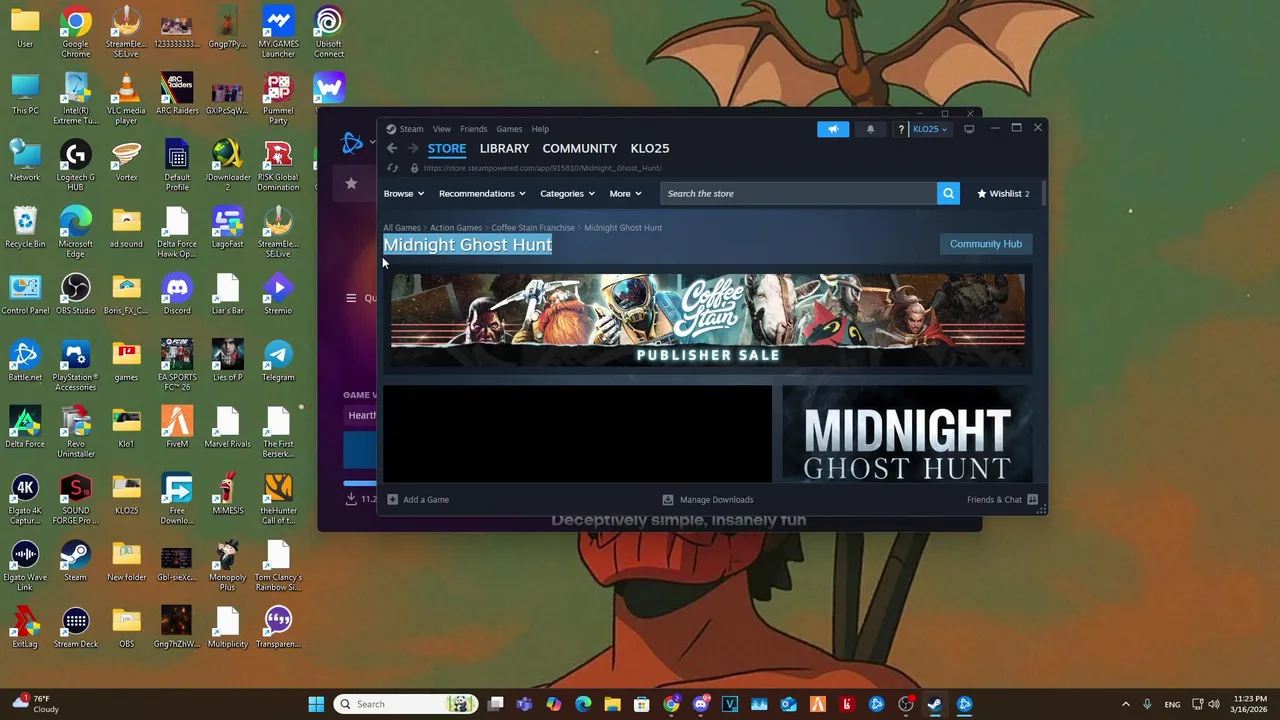
Task: Click the Steam icon in the taskbar
Action: click(x=934, y=704)
